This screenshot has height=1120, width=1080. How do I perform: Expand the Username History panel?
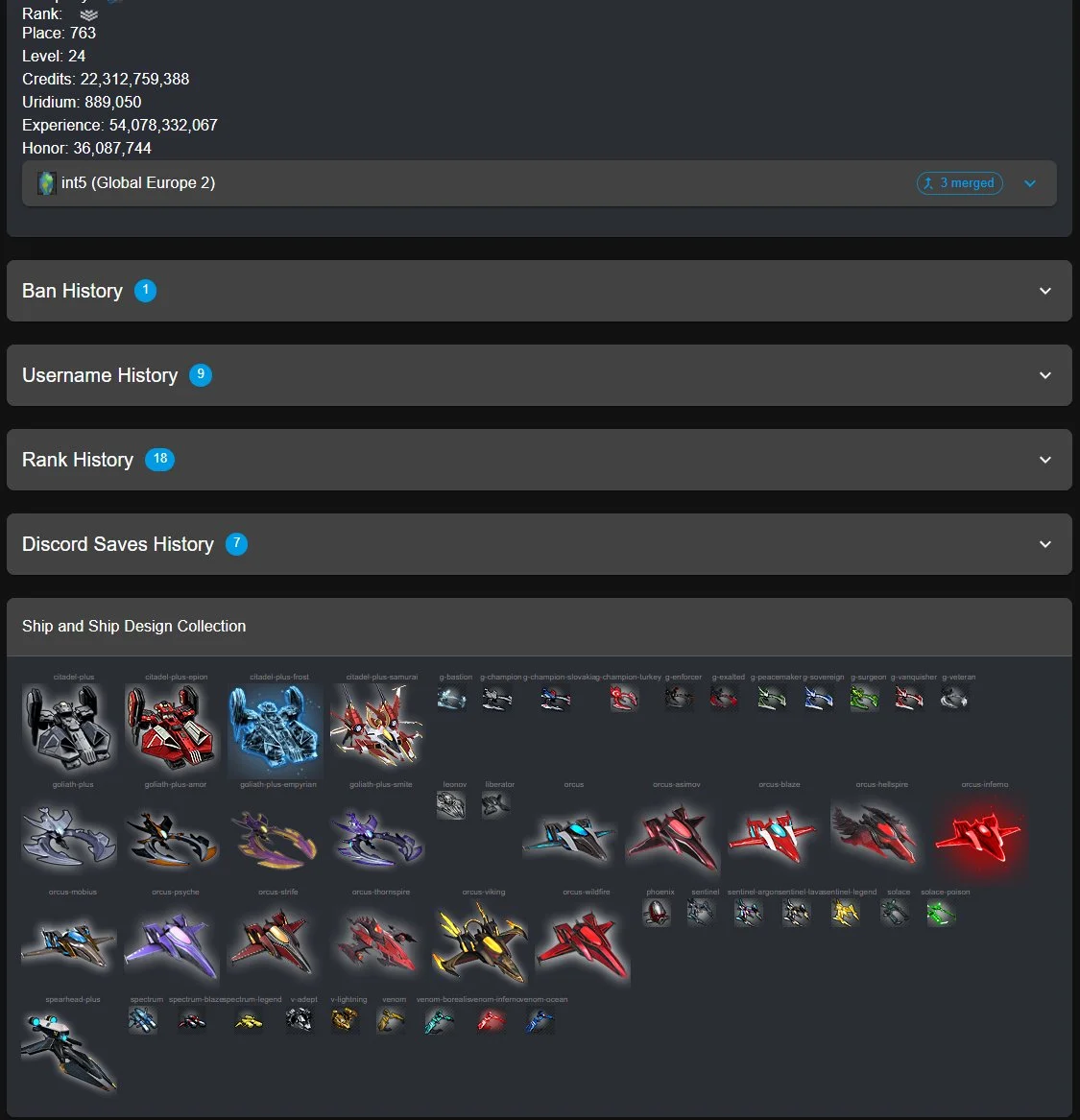pyautogui.click(x=540, y=375)
